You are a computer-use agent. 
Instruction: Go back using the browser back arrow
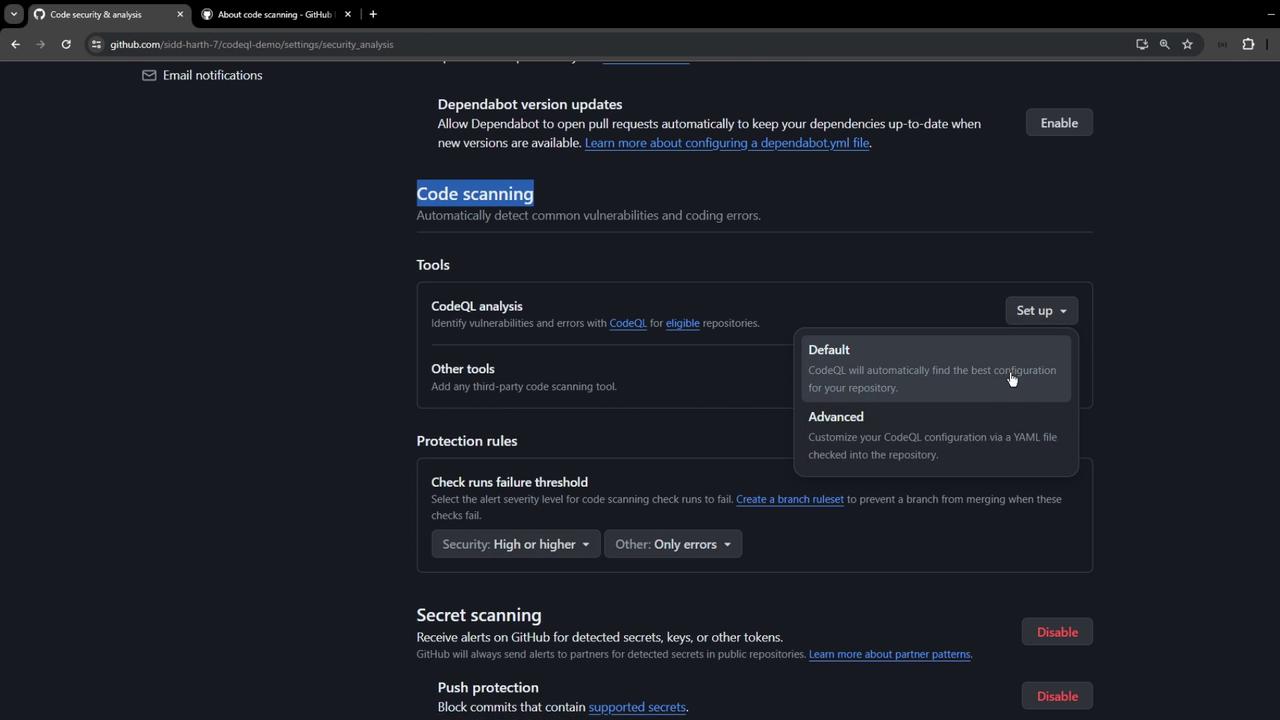point(15,44)
